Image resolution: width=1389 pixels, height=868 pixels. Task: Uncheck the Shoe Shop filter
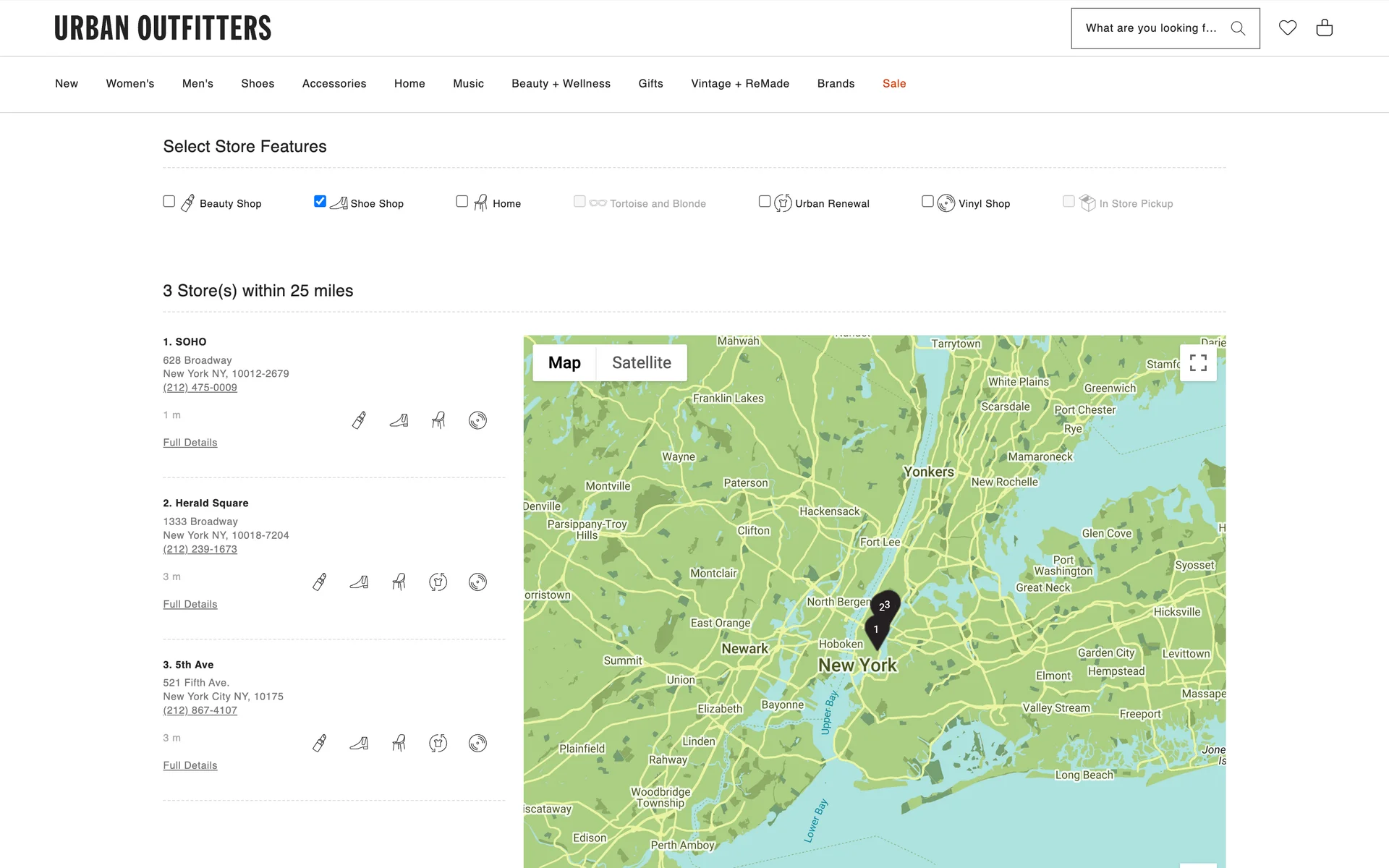pyautogui.click(x=320, y=201)
